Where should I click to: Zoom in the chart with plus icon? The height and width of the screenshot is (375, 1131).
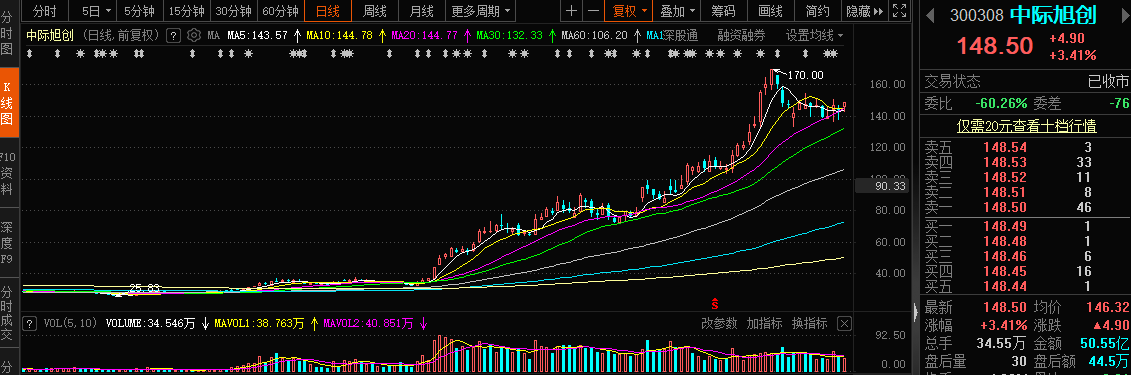[571, 11]
